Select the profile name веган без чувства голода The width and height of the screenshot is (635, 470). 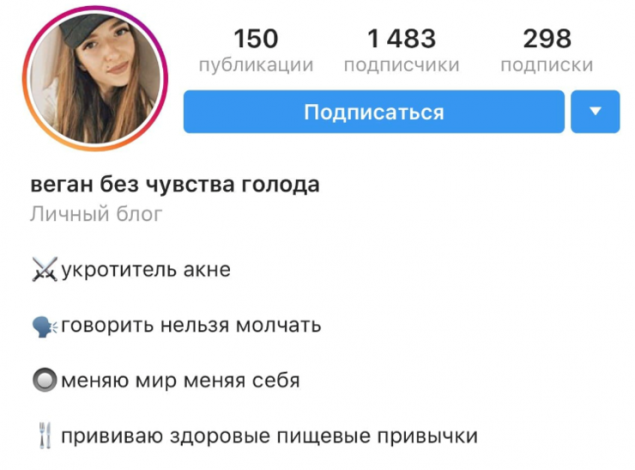click(x=175, y=185)
